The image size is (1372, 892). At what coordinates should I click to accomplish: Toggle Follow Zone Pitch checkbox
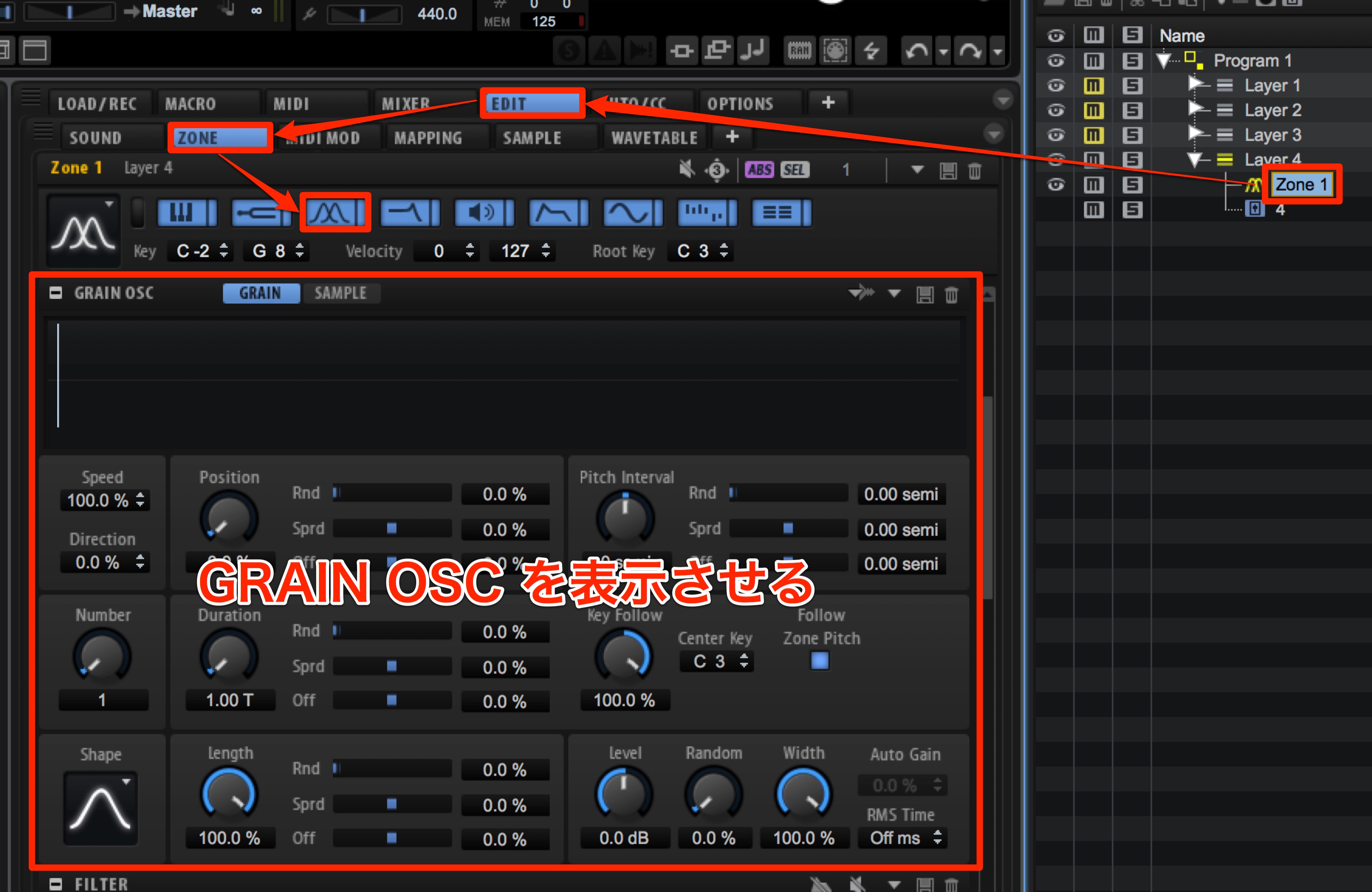[820, 660]
